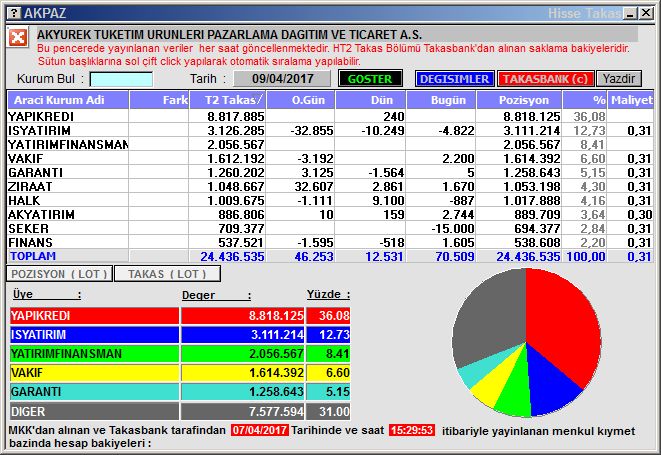Sort by T2 Takas column header

click(228, 100)
